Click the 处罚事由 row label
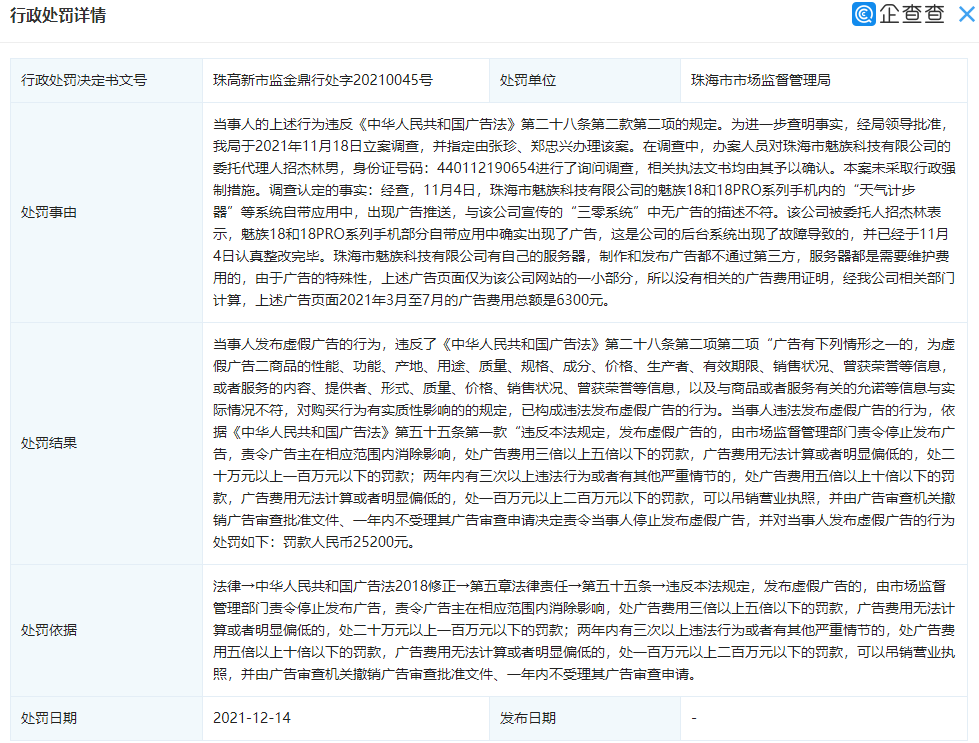The image size is (979, 743). click(x=49, y=212)
